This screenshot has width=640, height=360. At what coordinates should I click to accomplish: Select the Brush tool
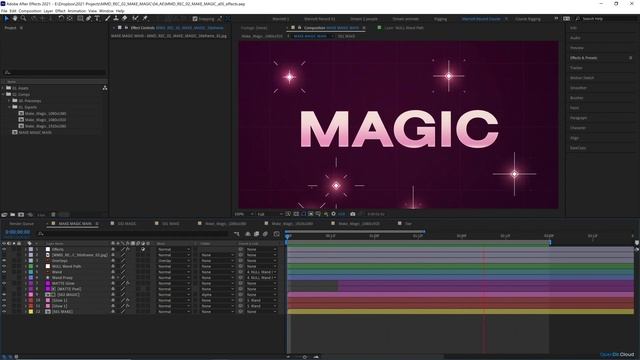pyautogui.click(x=108, y=18)
